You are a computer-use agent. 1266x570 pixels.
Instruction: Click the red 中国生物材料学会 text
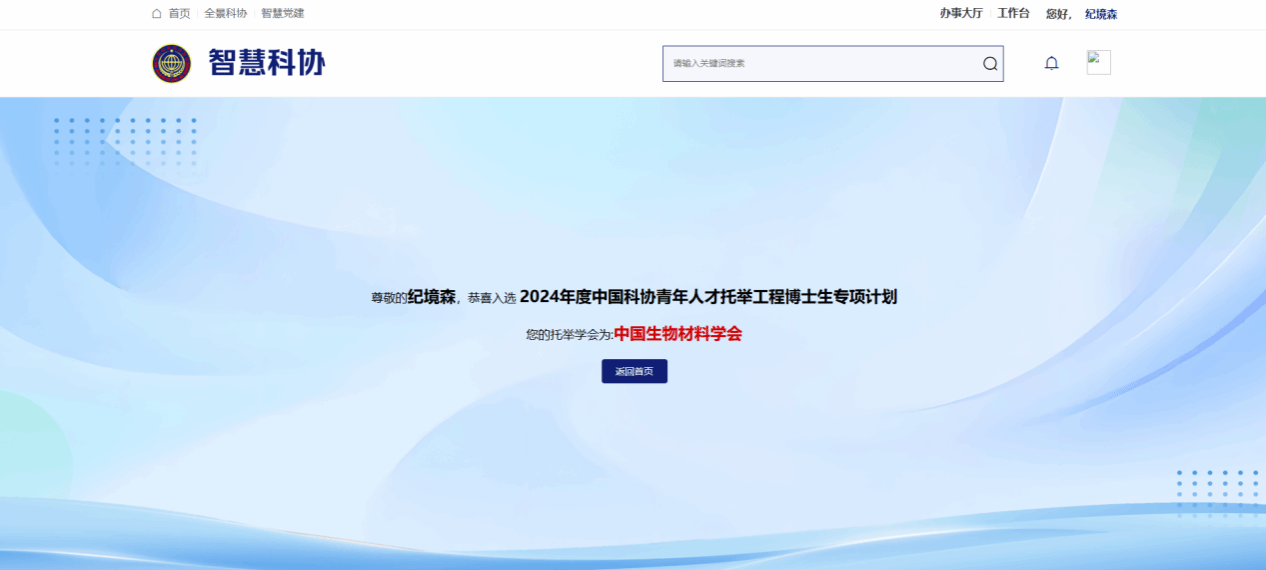pyautogui.click(x=678, y=334)
